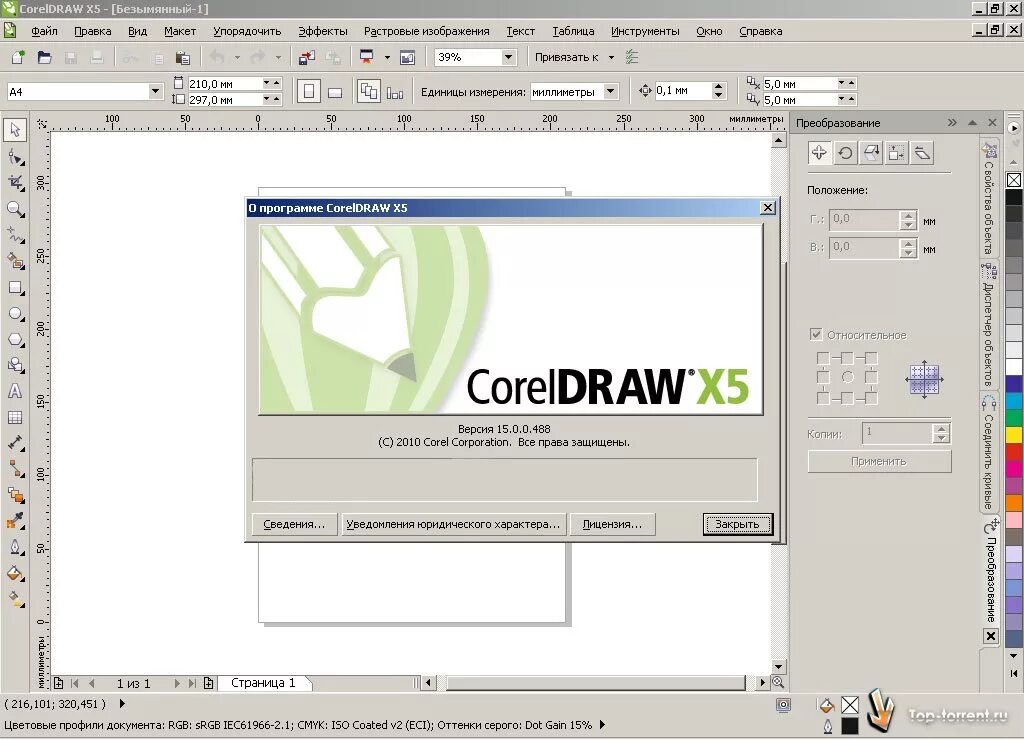
Task: Click the Лицензия... button
Action: pos(613,524)
